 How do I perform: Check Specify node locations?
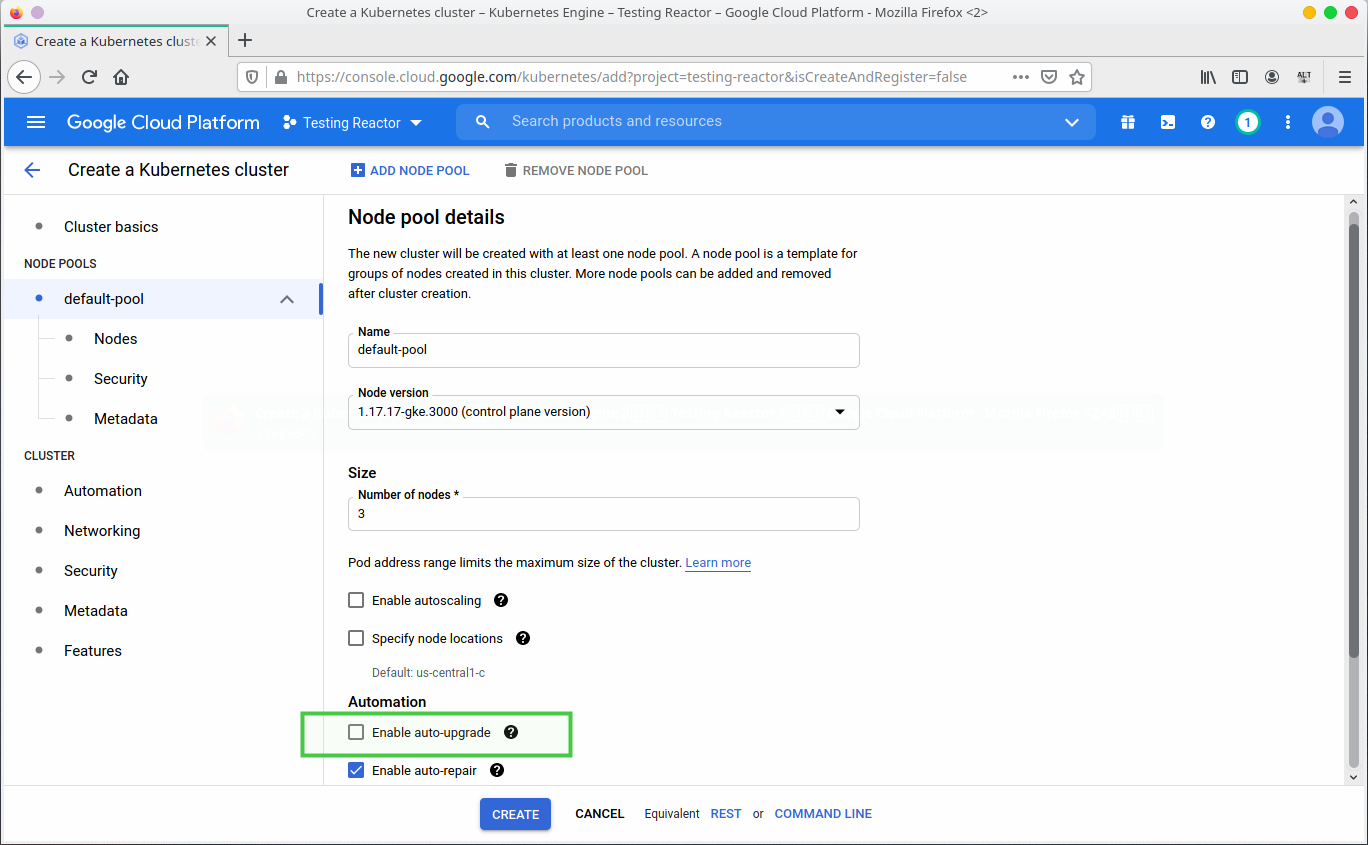click(356, 639)
